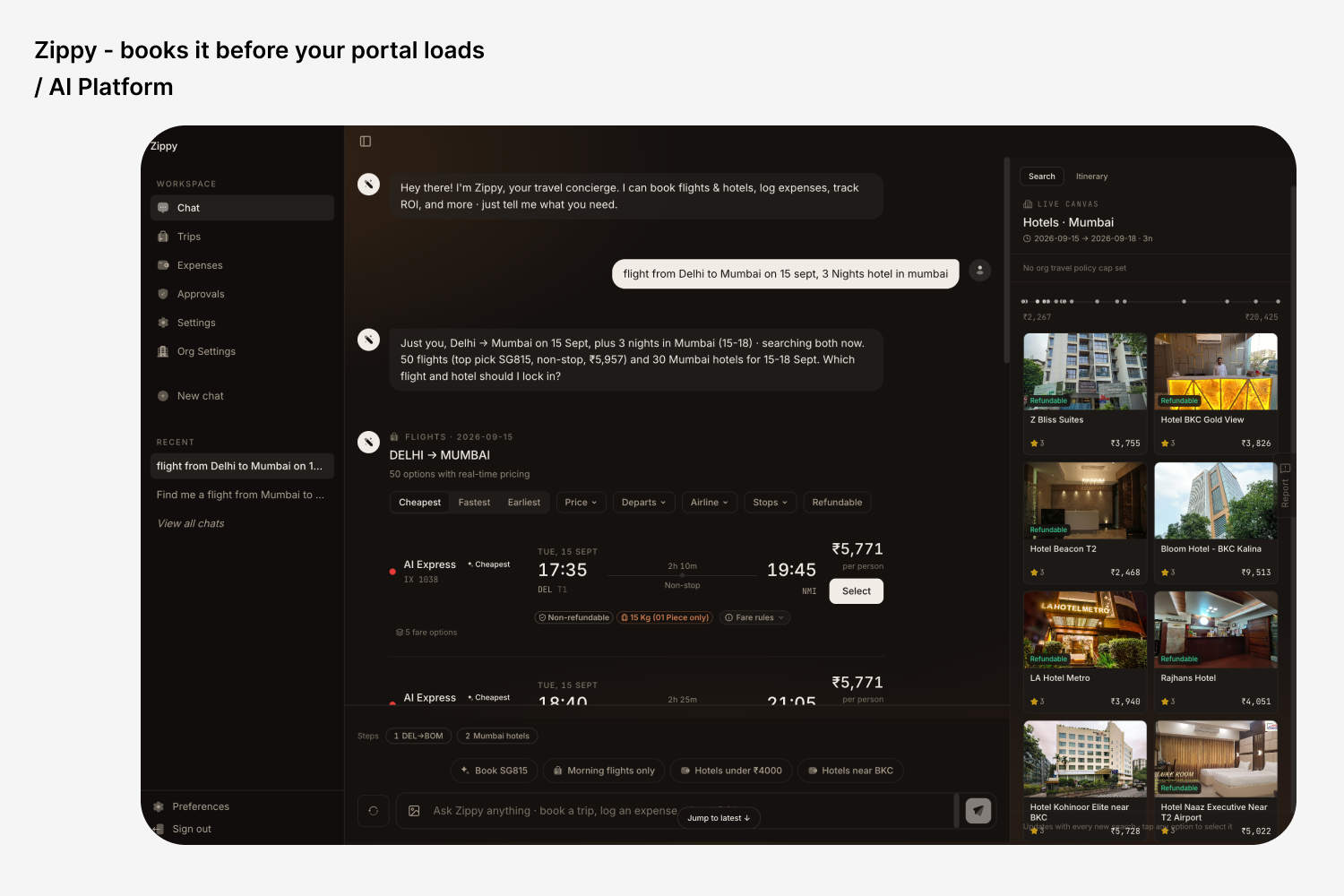The image size is (1344, 896).
Task: Open Bloom Hotel - BKC Kalina card
Action: pyautogui.click(x=1216, y=522)
